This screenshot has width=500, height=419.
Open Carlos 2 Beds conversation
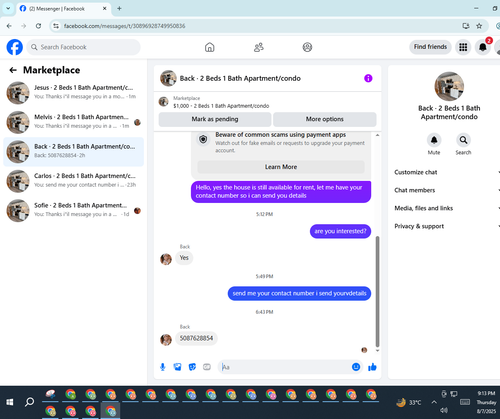click(x=73, y=181)
